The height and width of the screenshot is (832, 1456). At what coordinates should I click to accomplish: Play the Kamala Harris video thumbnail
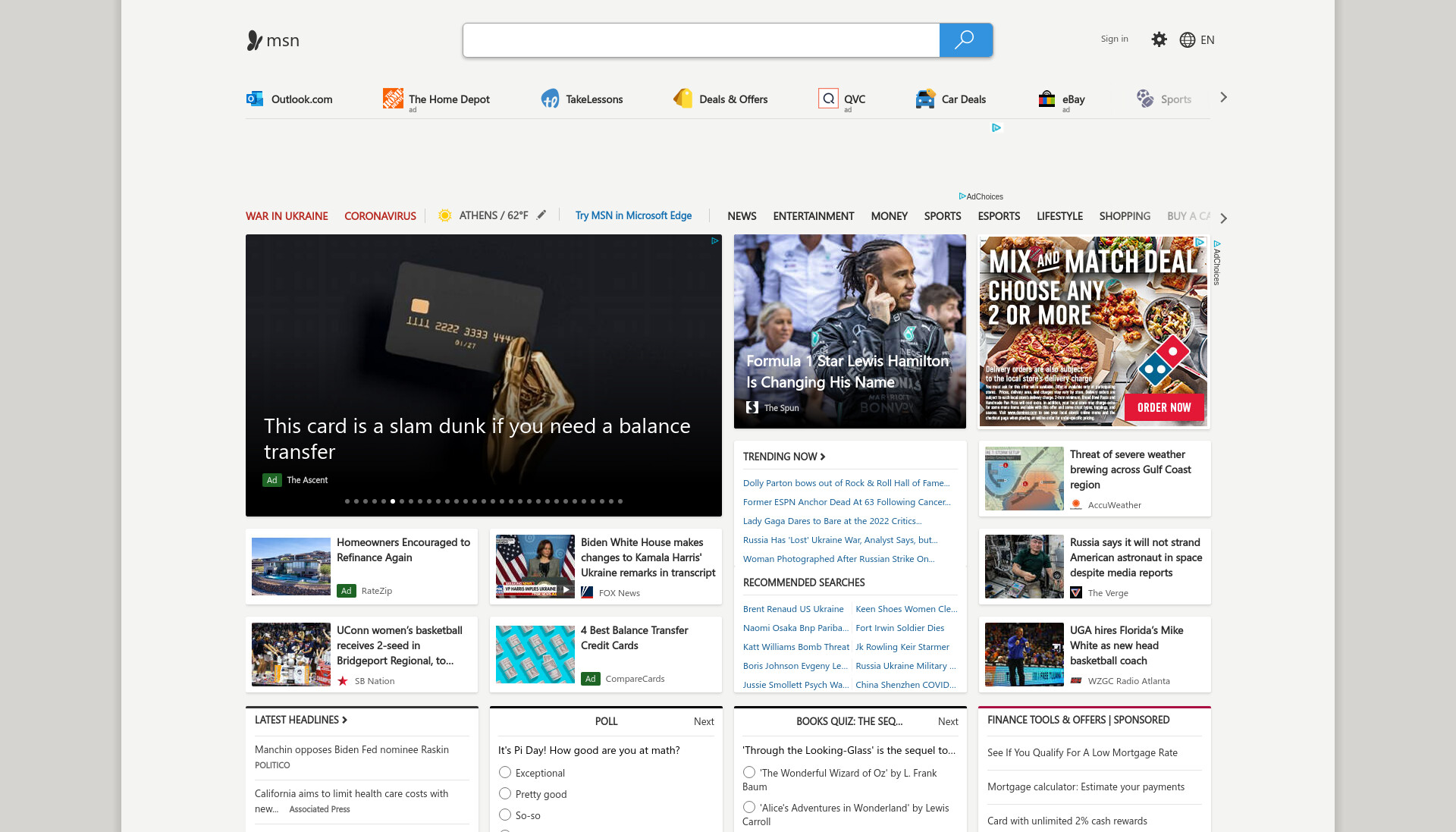[x=566, y=589]
